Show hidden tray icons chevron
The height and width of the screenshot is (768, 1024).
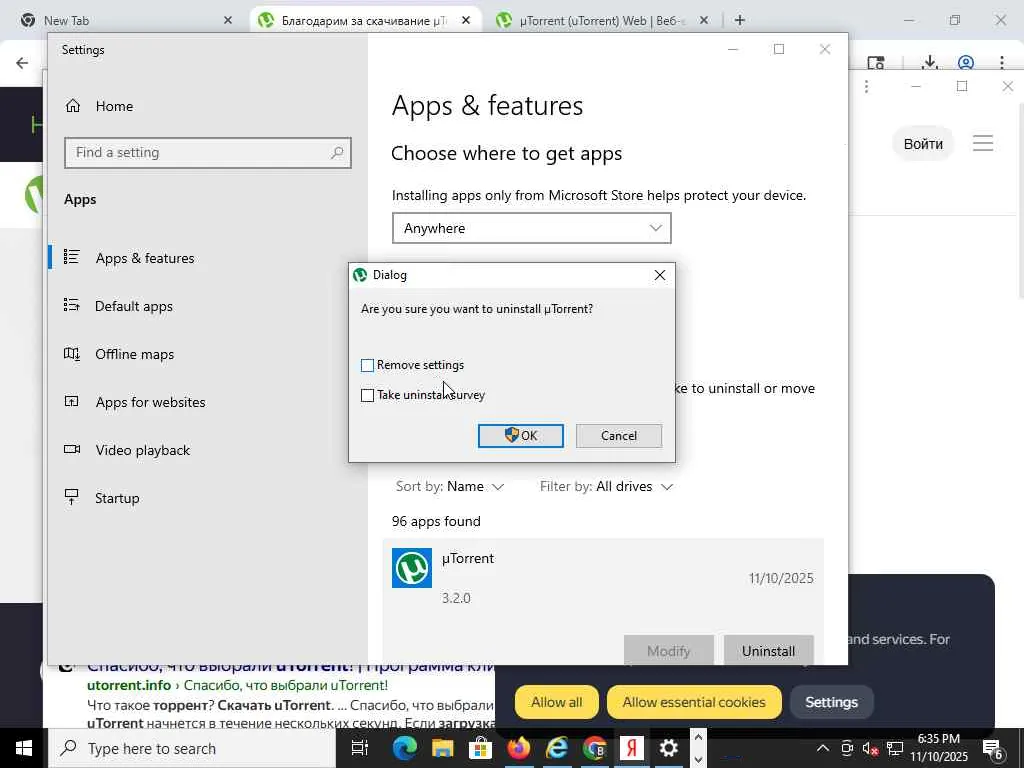pyautogui.click(x=823, y=748)
